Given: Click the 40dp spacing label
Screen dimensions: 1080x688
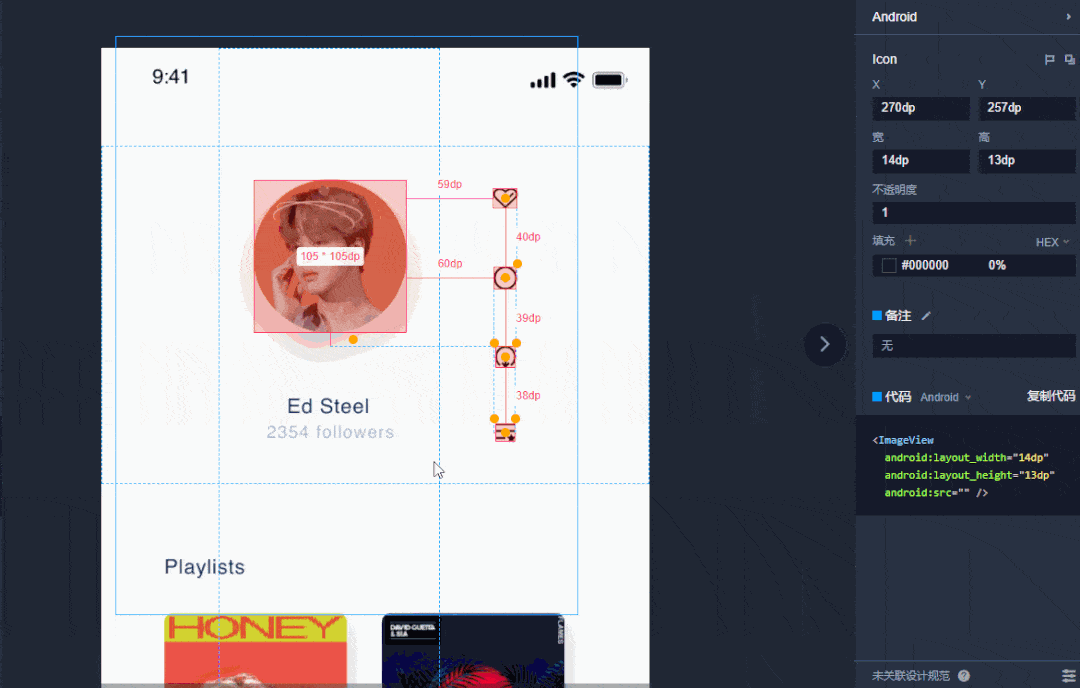Looking at the screenshot, I should 528,237.
